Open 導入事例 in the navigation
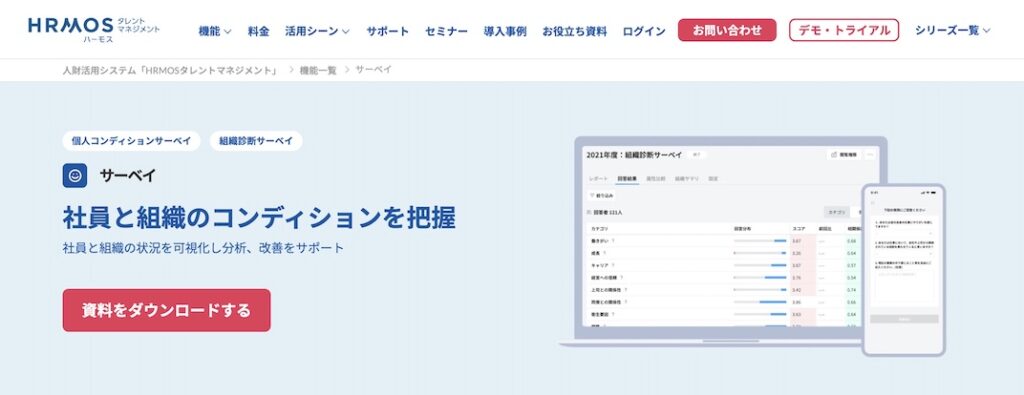This screenshot has width=1024, height=395. tap(505, 31)
